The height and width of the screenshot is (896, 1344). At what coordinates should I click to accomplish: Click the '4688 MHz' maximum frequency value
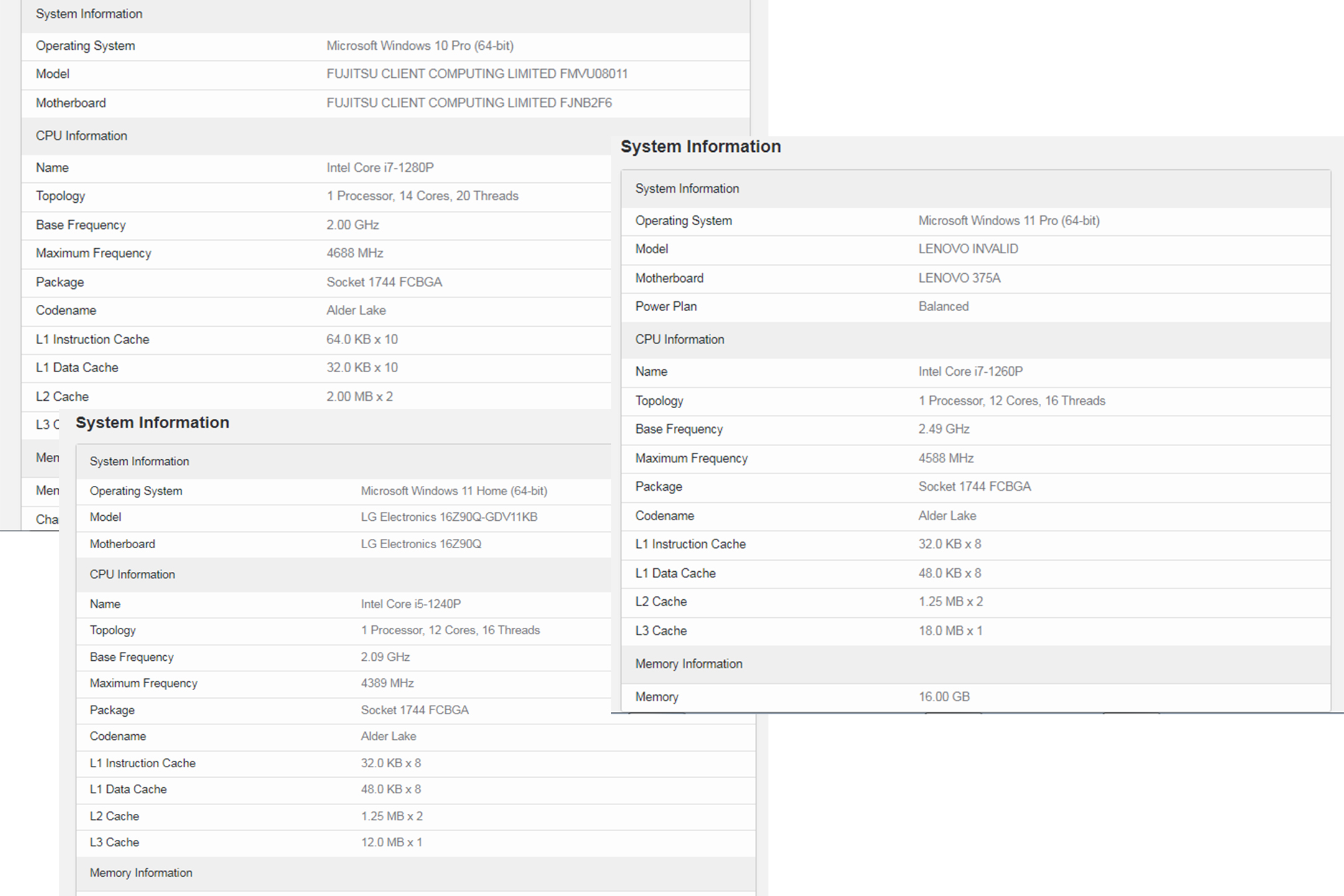[355, 253]
